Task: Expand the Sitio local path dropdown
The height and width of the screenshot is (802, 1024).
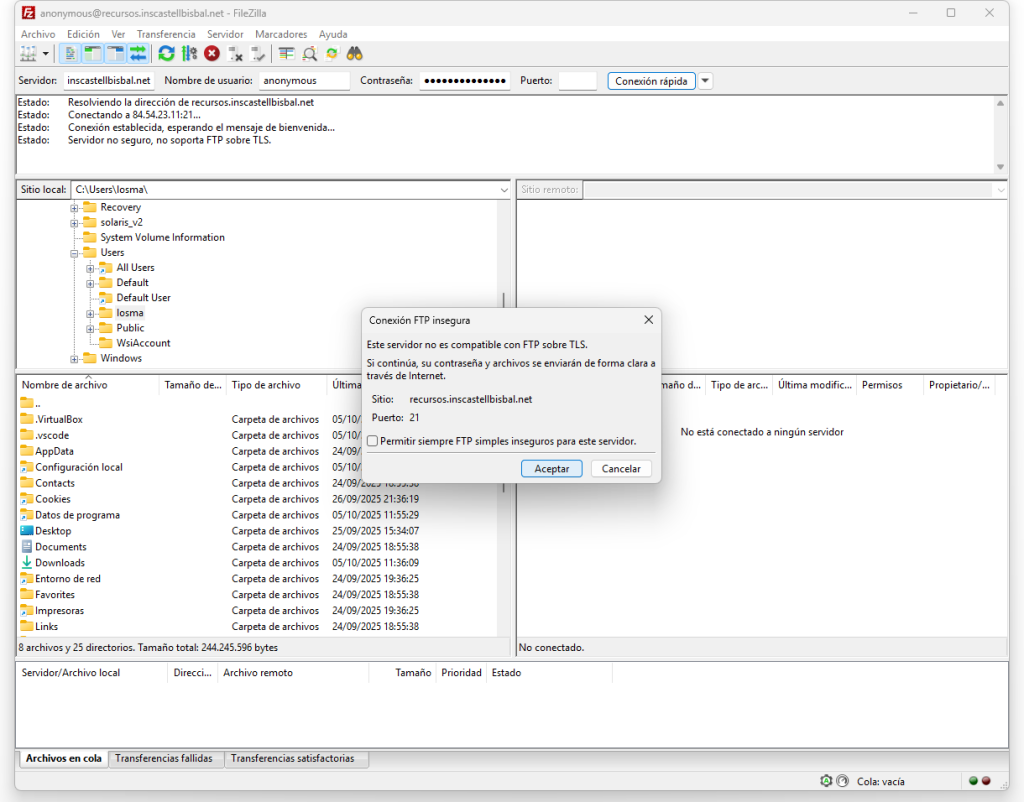Action: coord(504,190)
